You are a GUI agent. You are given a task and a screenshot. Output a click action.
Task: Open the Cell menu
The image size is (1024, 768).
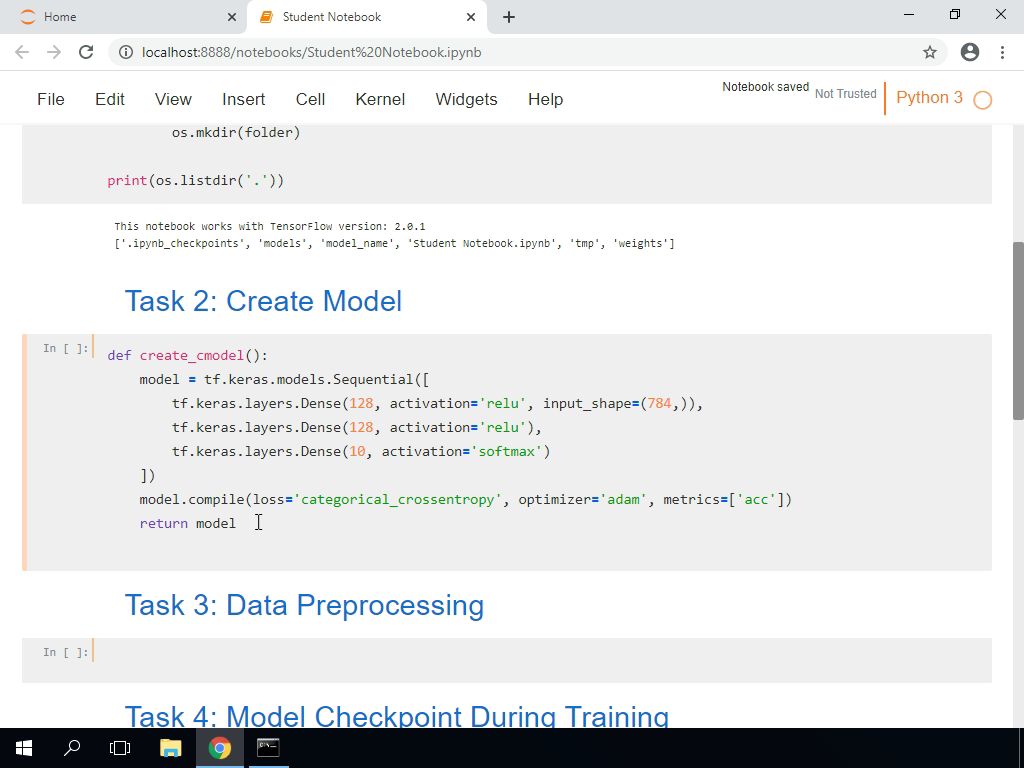click(310, 99)
